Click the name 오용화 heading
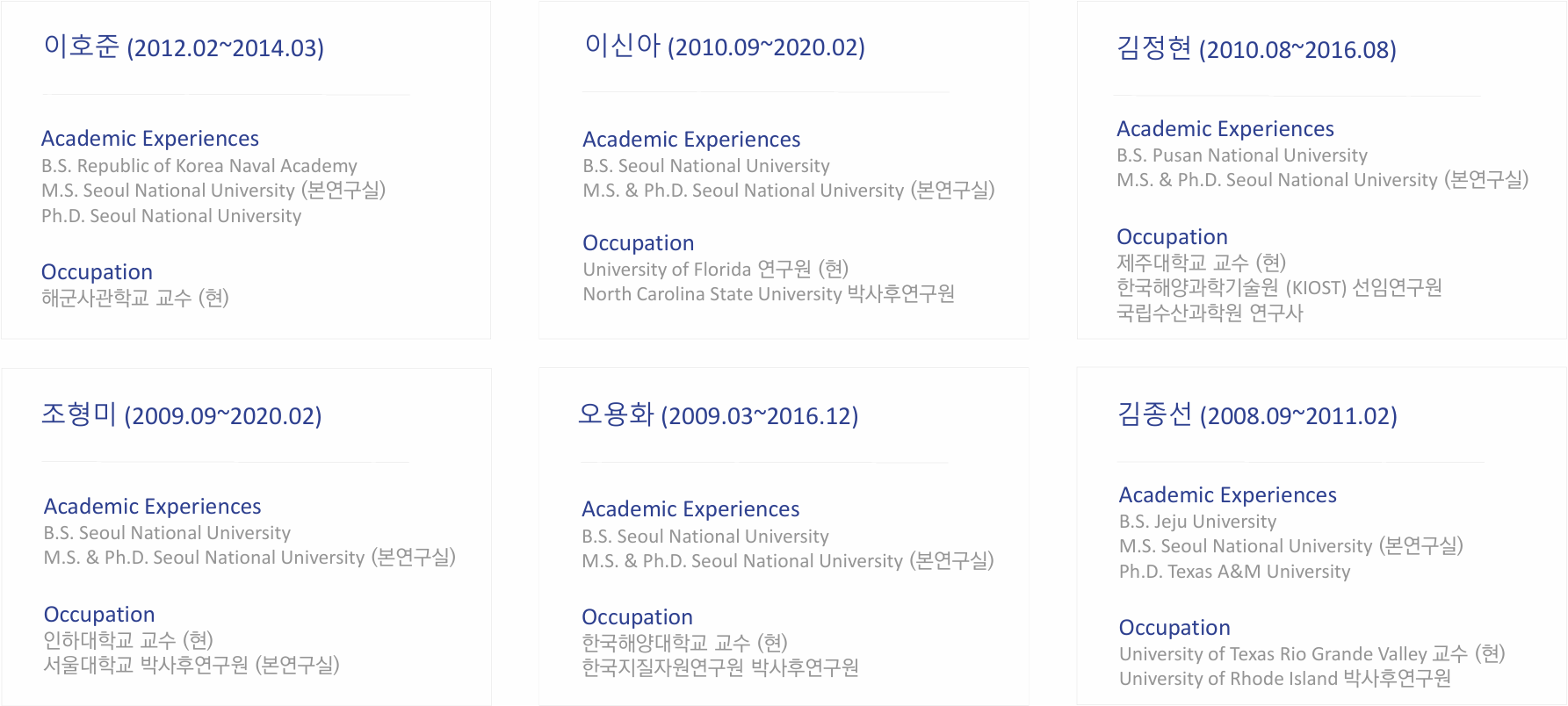The image size is (1568, 706). (718, 414)
